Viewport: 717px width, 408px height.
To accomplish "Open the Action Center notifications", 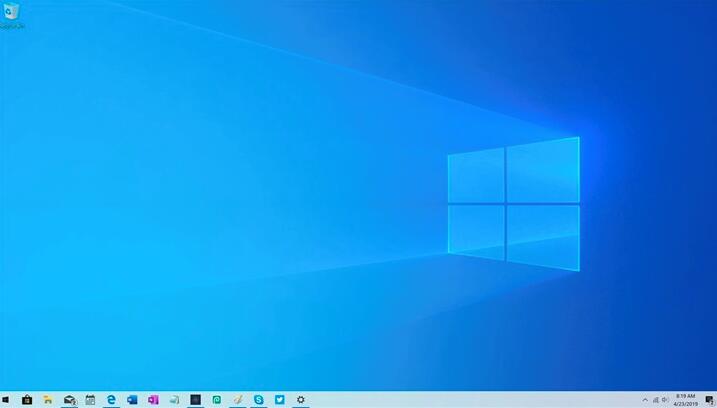I will pos(709,400).
